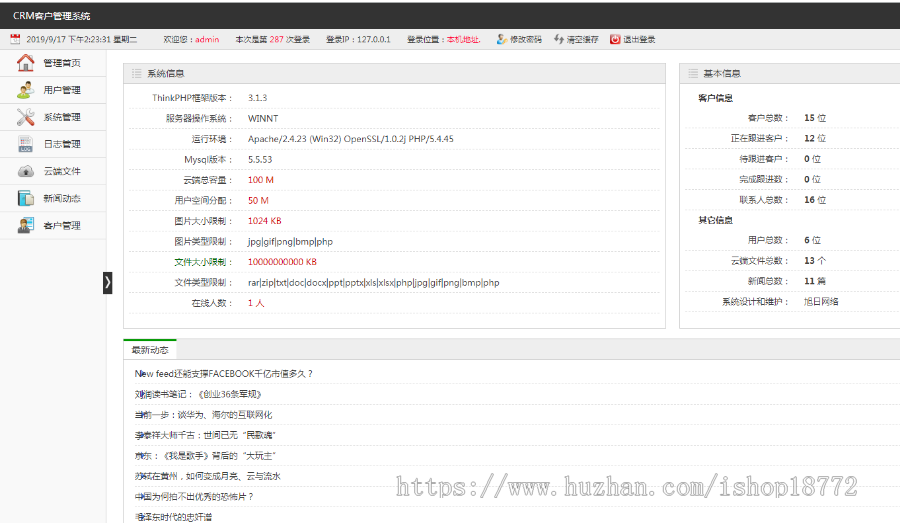This screenshot has width=900, height=523.
Task: Click the red 1024 KB image limit value
Action: click(265, 221)
